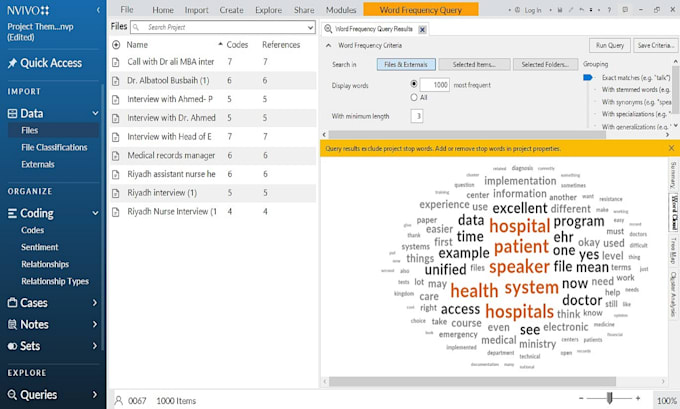Click the undo arrow in title bar
This screenshot has width=680, height=409.
(582, 10)
